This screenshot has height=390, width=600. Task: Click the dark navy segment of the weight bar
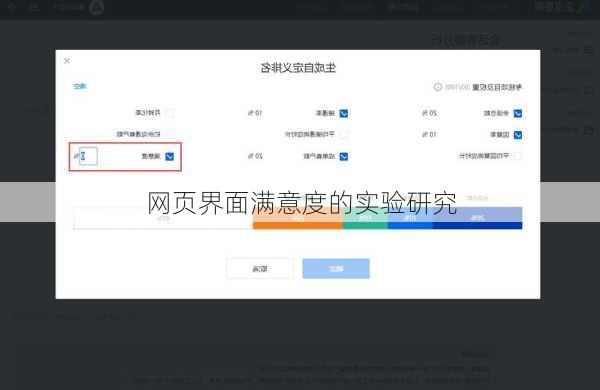coord(477,218)
